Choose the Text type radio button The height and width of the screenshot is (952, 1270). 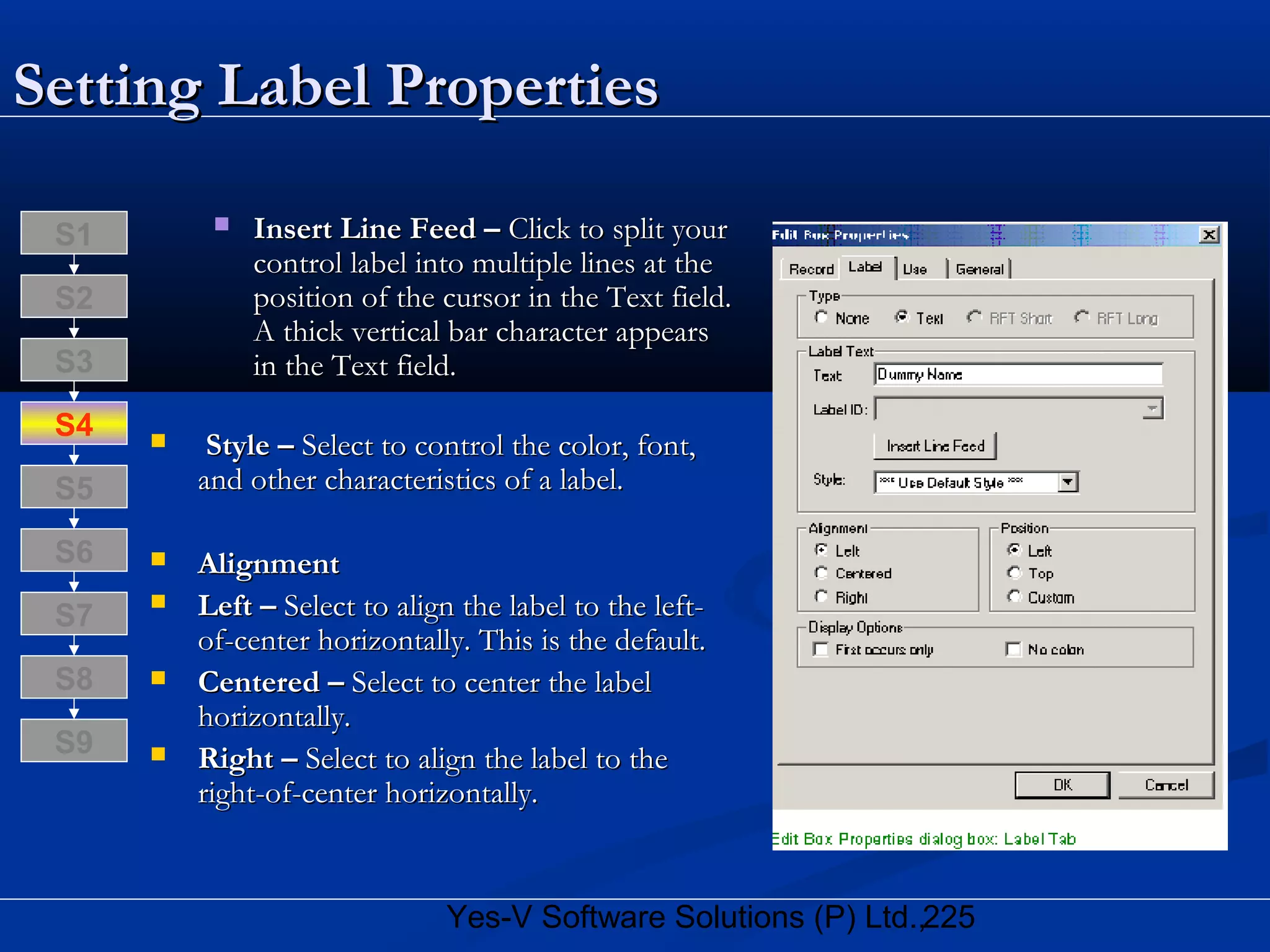point(902,317)
